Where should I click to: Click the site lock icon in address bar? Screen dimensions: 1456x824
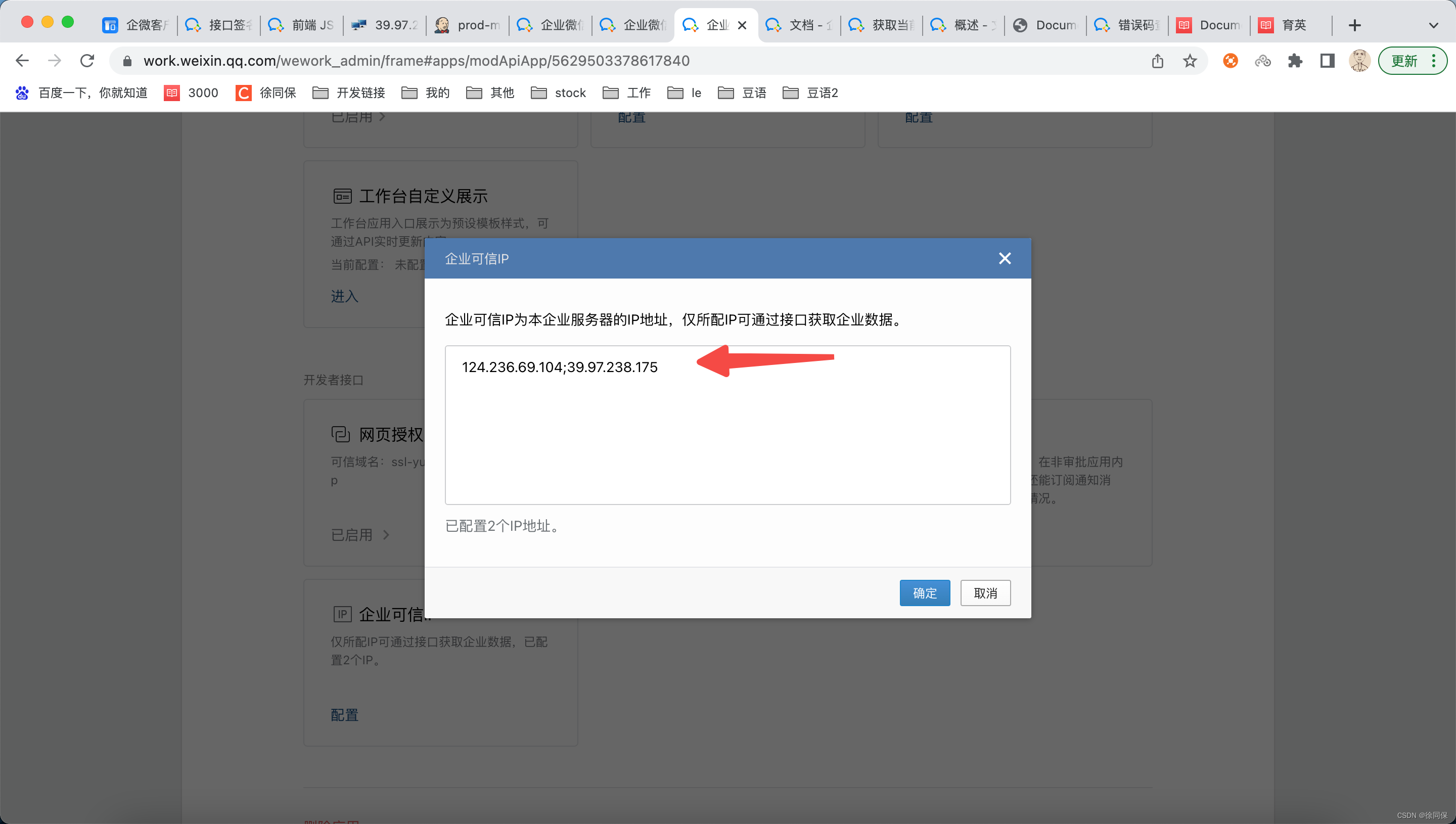point(127,61)
